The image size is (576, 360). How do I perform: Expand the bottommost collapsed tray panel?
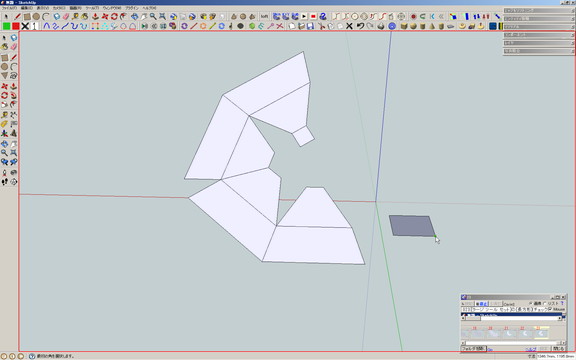pyautogui.click(x=539, y=51)
